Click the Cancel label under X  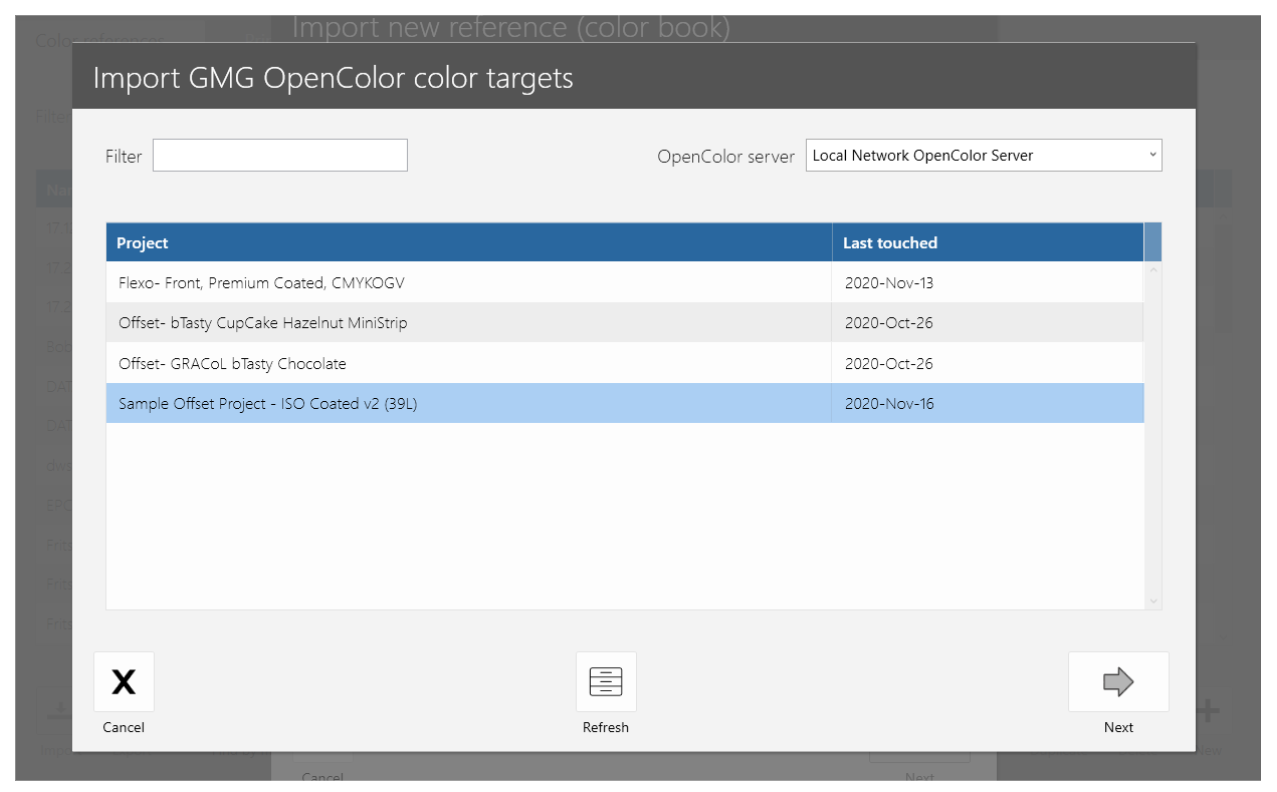point(124,727)
